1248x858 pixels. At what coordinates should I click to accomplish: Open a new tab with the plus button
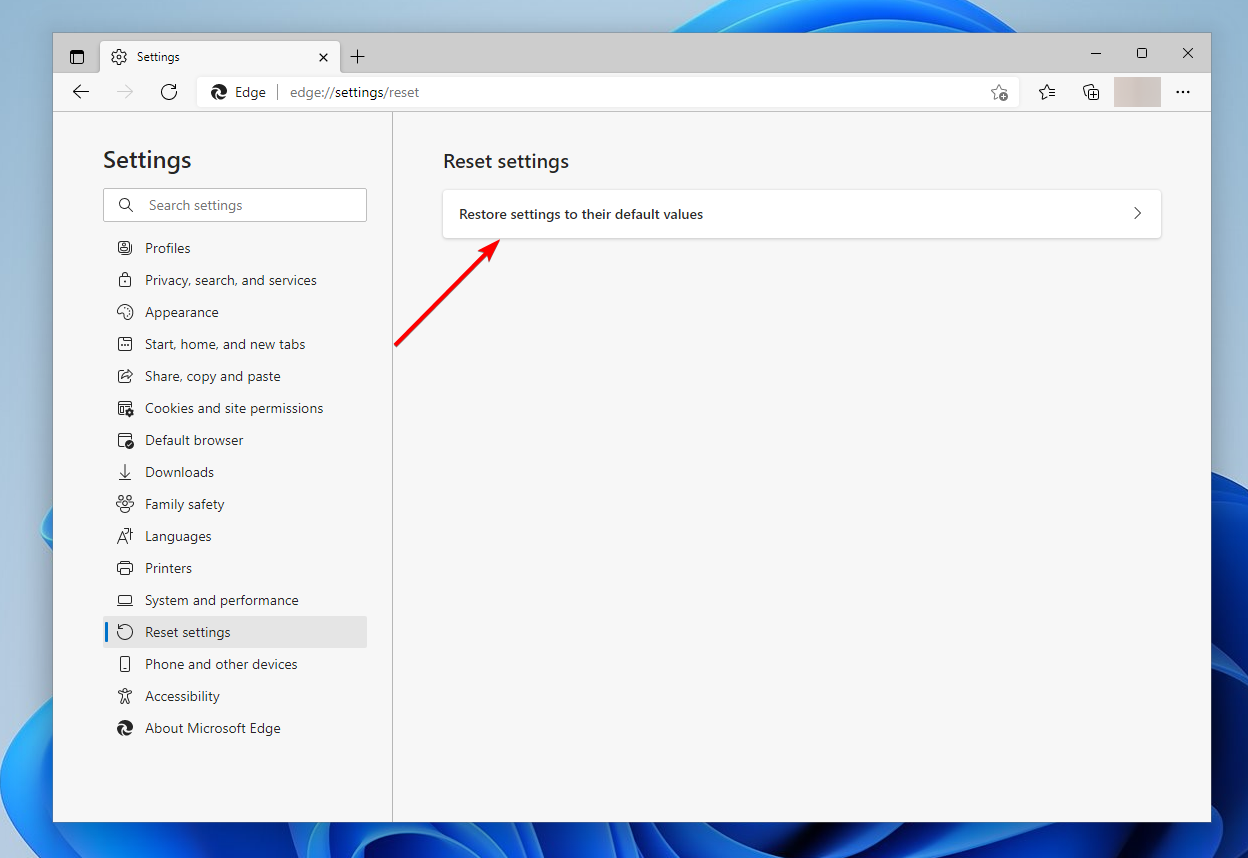[358, 57]
